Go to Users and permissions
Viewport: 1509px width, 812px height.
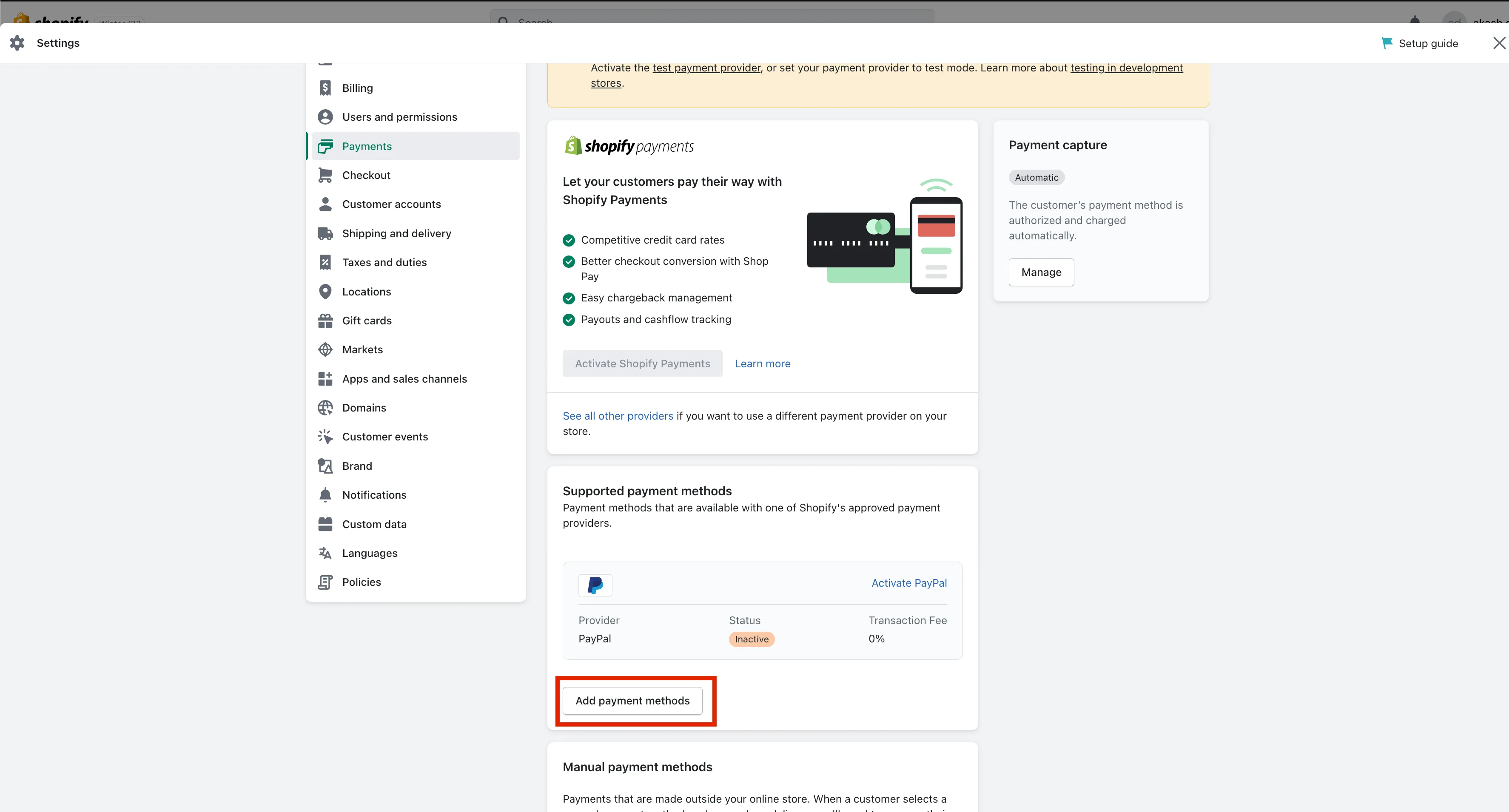click(x=416, y=117)
